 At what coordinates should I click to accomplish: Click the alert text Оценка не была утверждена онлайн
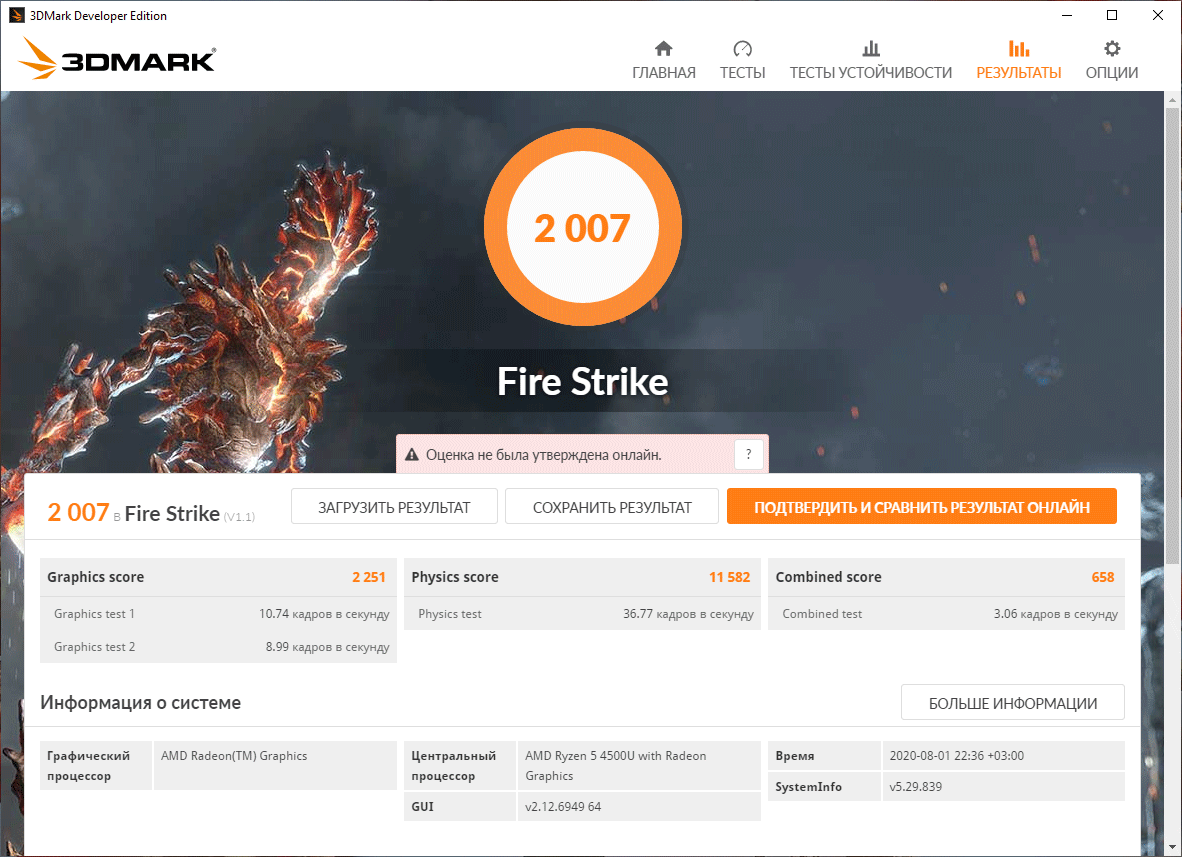point(544,455)
